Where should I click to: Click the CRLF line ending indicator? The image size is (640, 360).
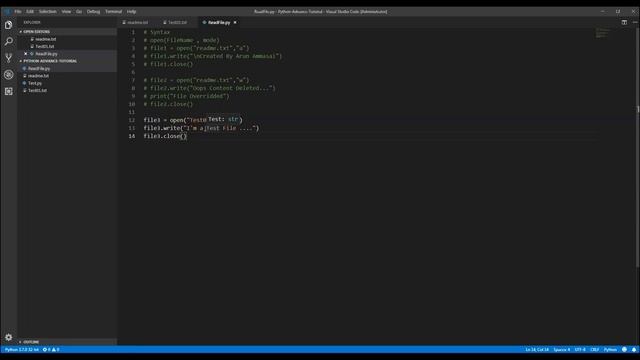click(595, 350)
